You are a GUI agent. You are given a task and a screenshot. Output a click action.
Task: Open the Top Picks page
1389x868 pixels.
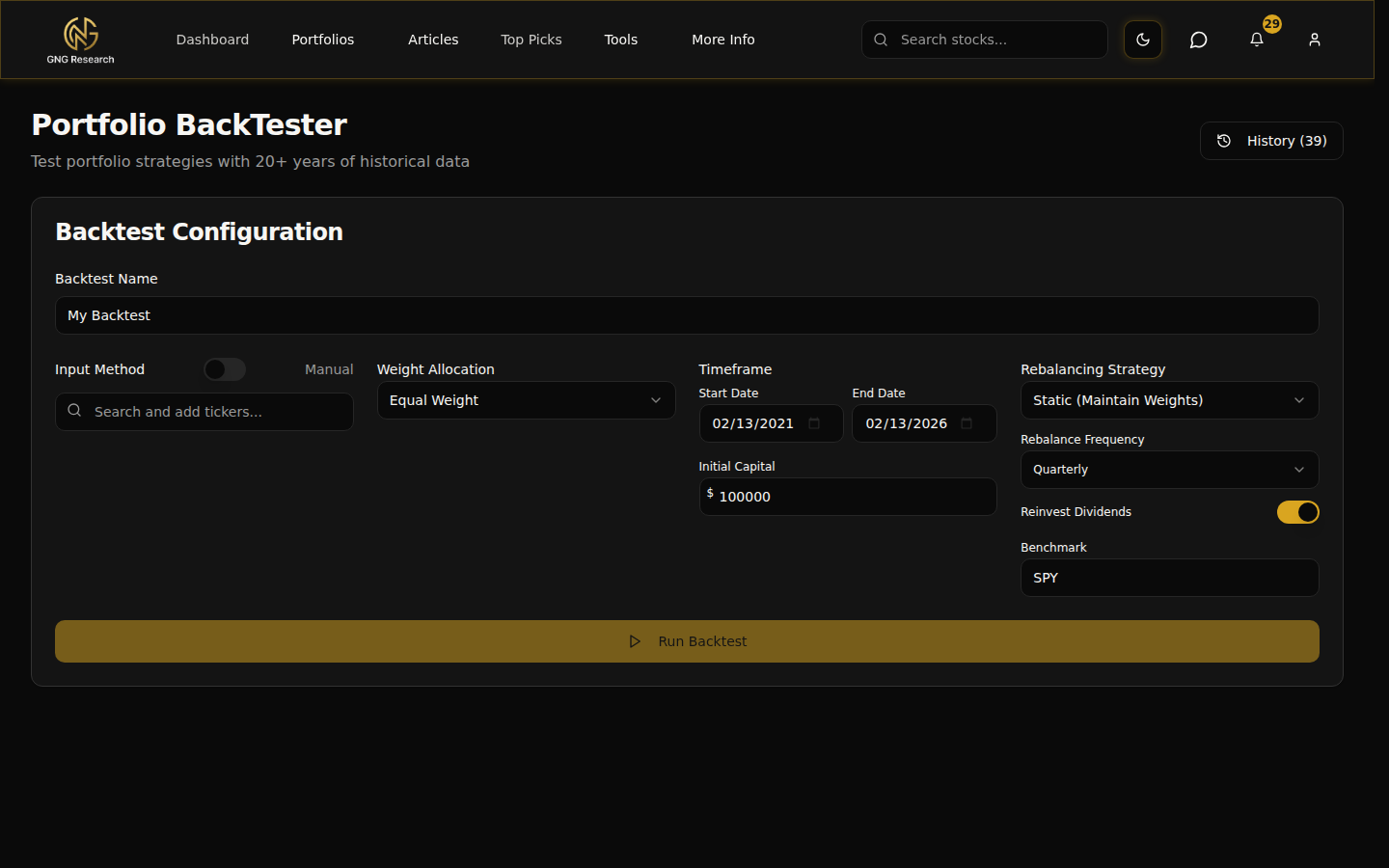point(531,40)
